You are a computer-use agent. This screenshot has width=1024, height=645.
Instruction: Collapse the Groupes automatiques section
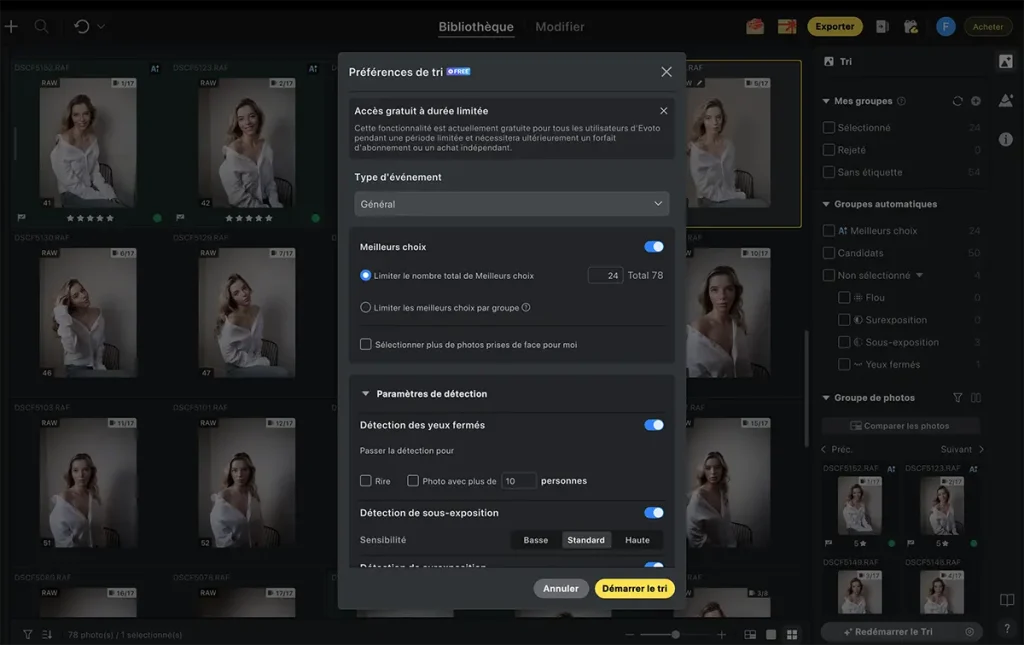[x=826, y=204]
